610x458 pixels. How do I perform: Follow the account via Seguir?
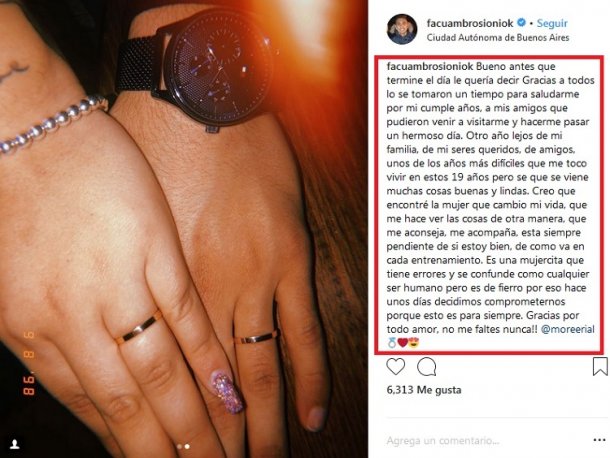point(552,23)
